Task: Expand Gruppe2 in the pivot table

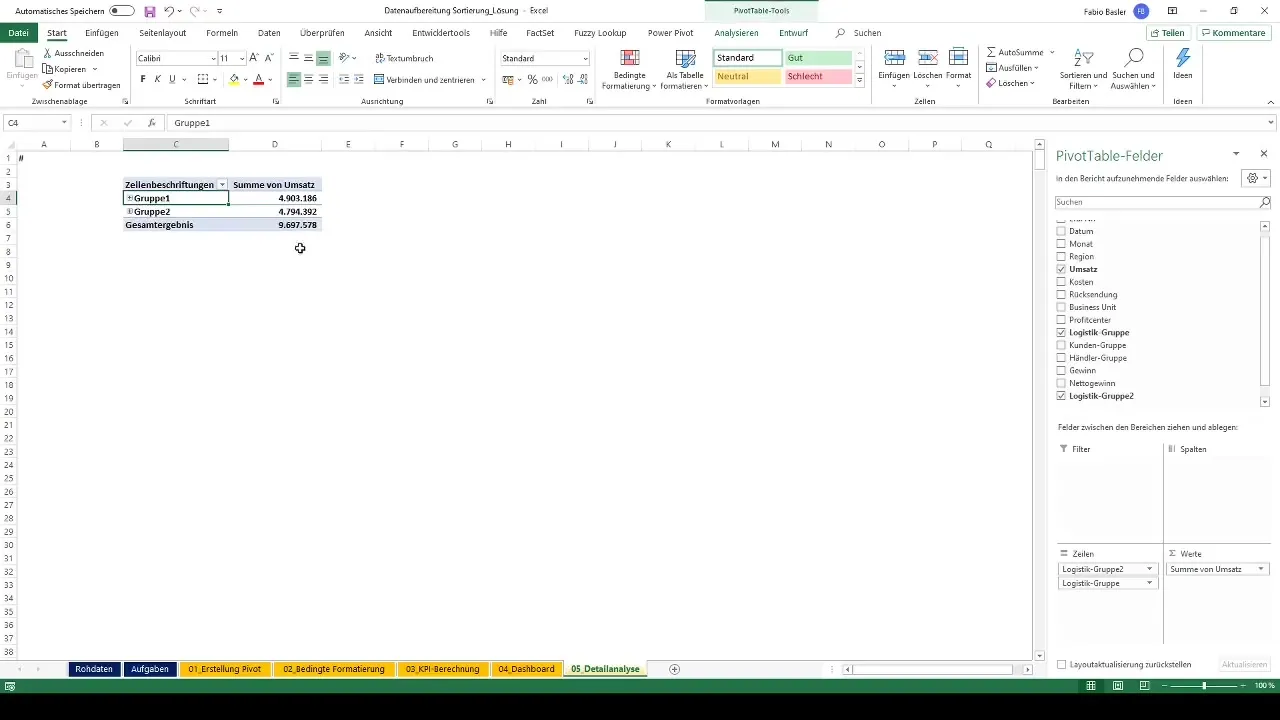Action: [130, 212]
